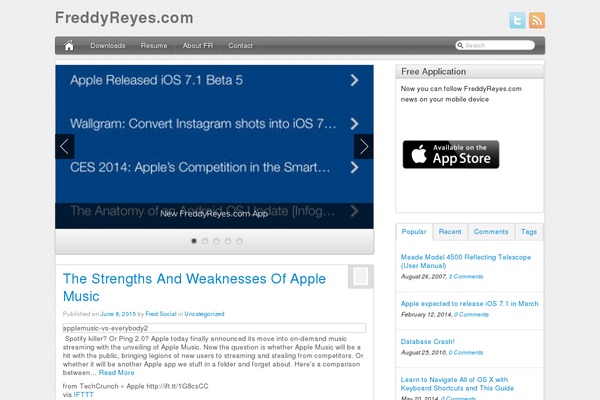The height and width of the screenshot is (400, 600).
Task: Open the Database Crash! link
Action: point(427,341)
